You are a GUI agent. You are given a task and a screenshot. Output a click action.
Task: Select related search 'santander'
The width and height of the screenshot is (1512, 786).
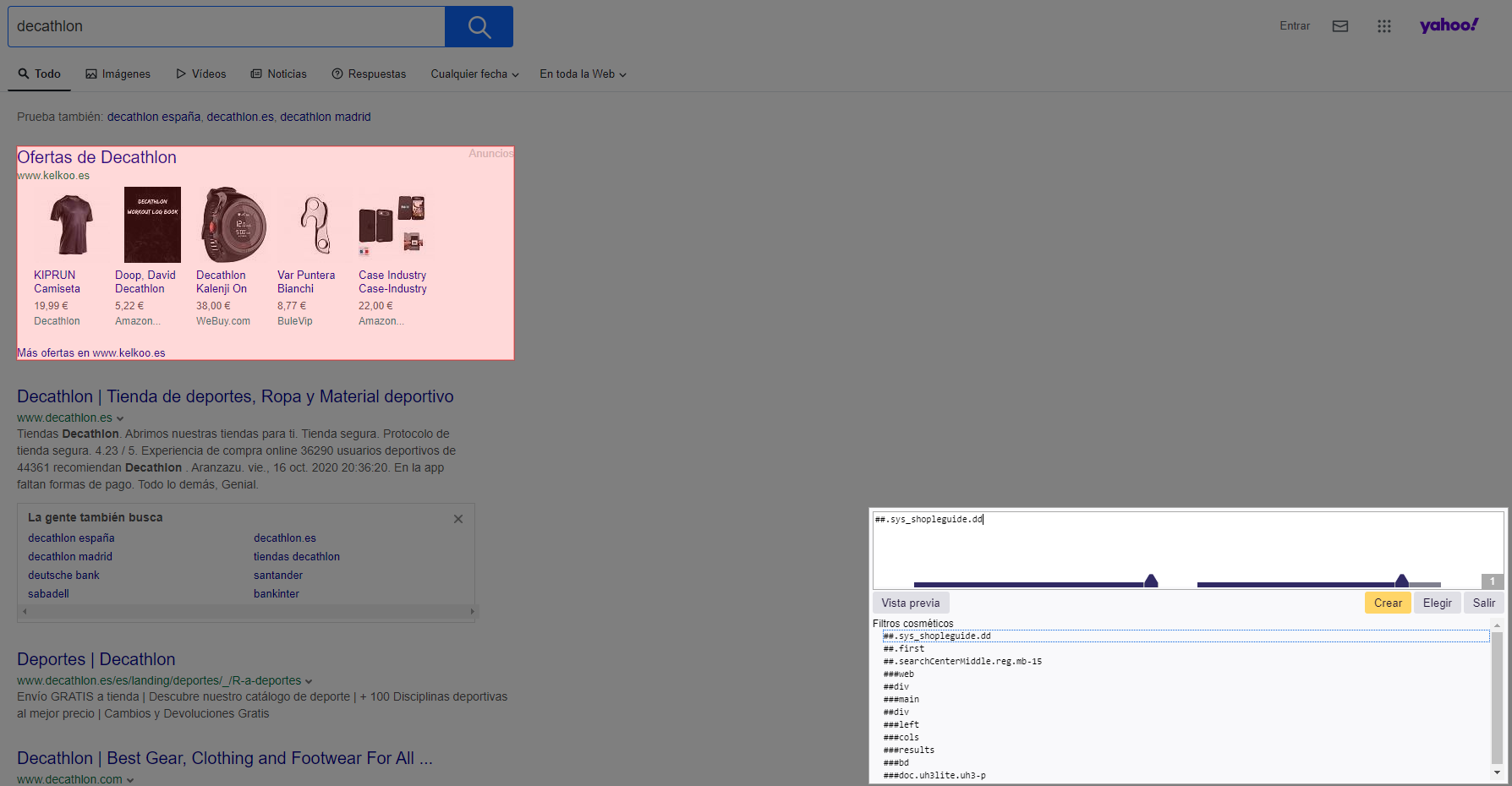pos(278,576)
